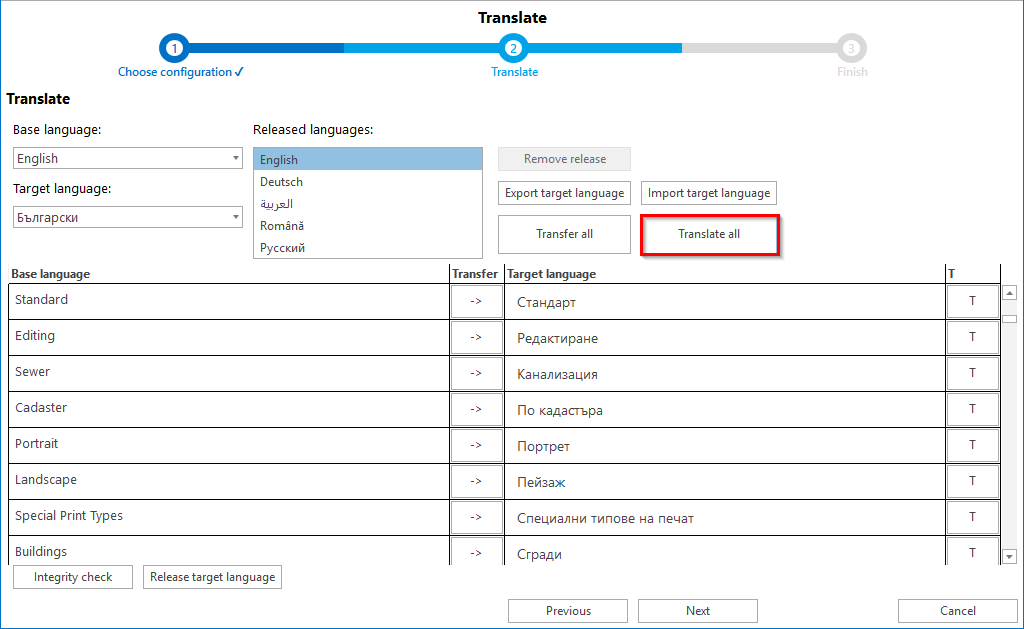
Task: Click the Export target language button
Action: [x=564, y=193]
